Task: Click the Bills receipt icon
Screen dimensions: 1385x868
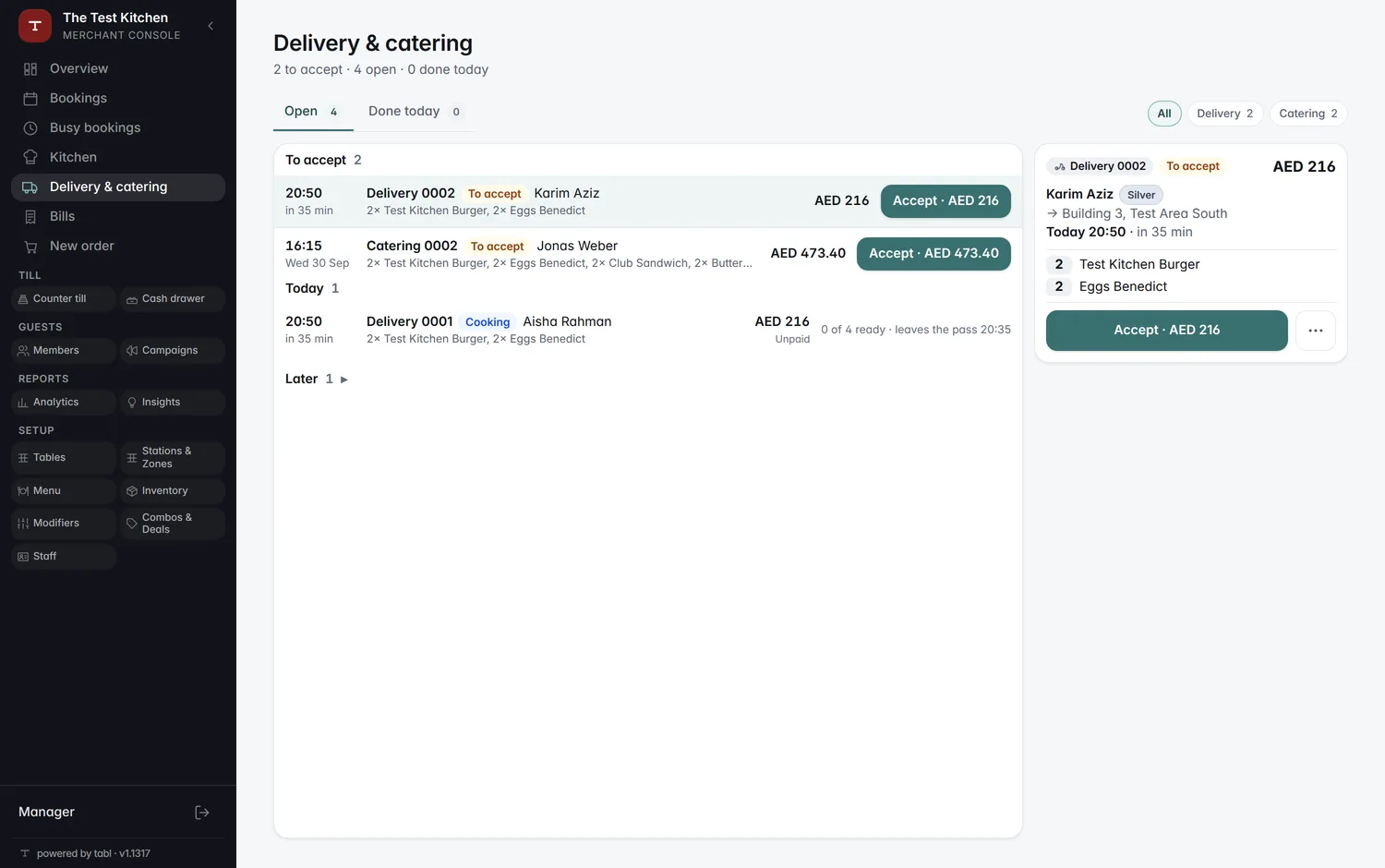Action: coord(30,217)
